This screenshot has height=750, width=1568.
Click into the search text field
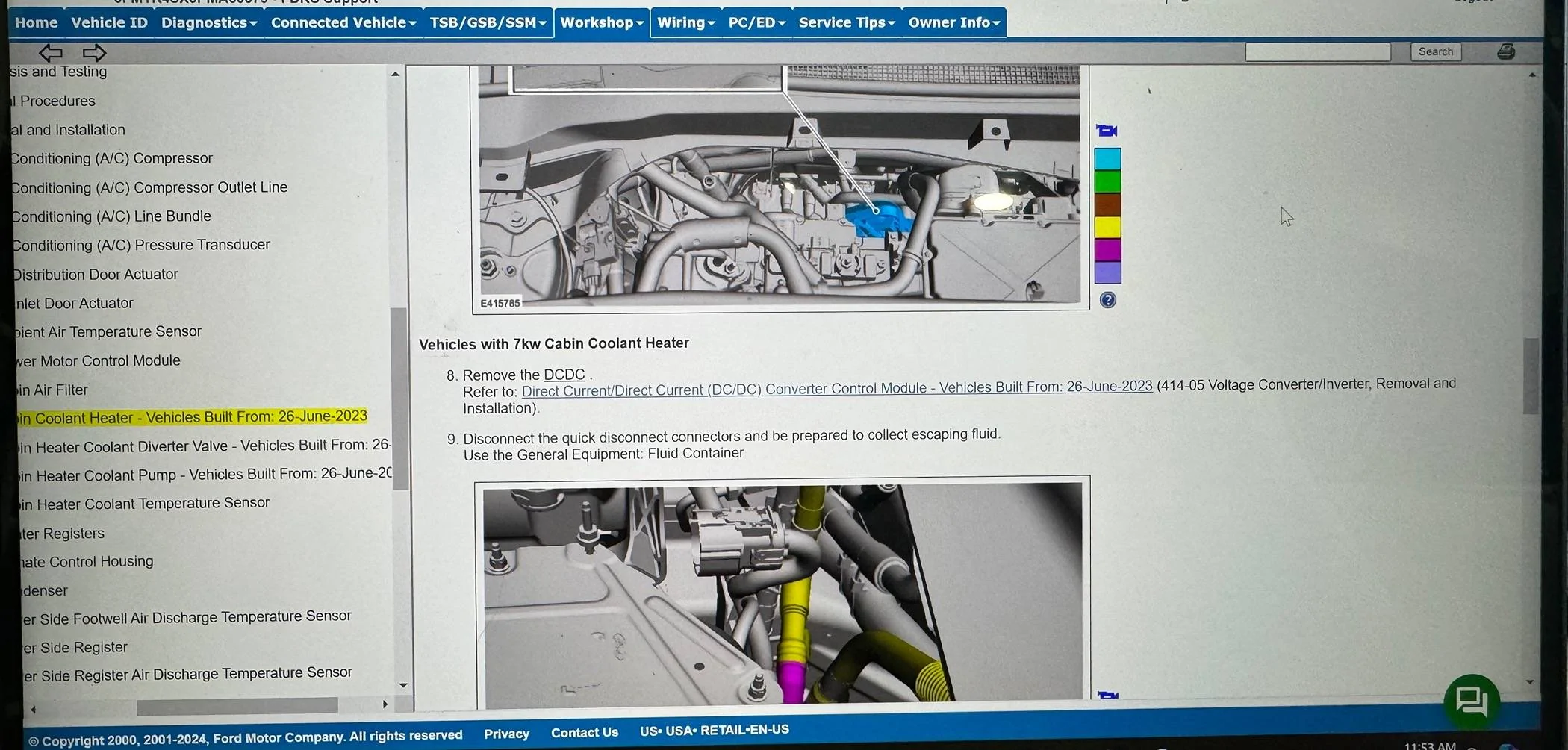(1318, 51)
